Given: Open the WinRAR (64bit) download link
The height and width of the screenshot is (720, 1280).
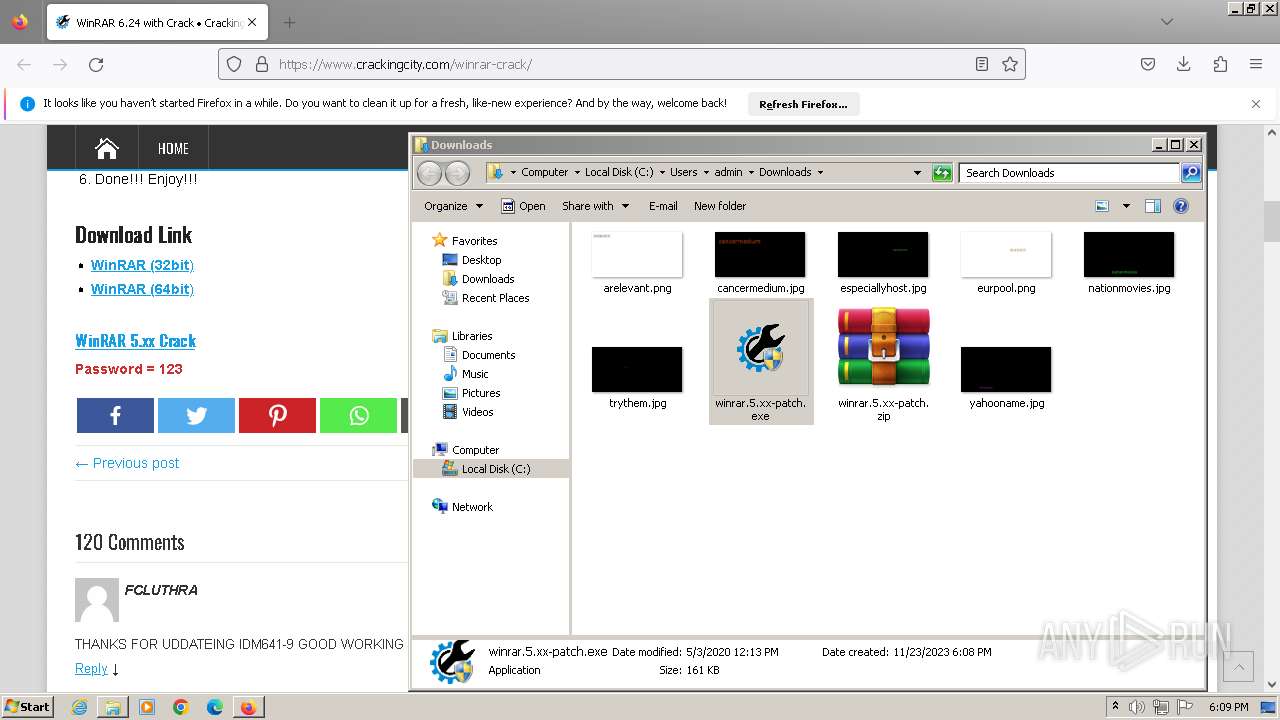Looking at the screenshot, I should pyautogui.click(x=142, y=289).
